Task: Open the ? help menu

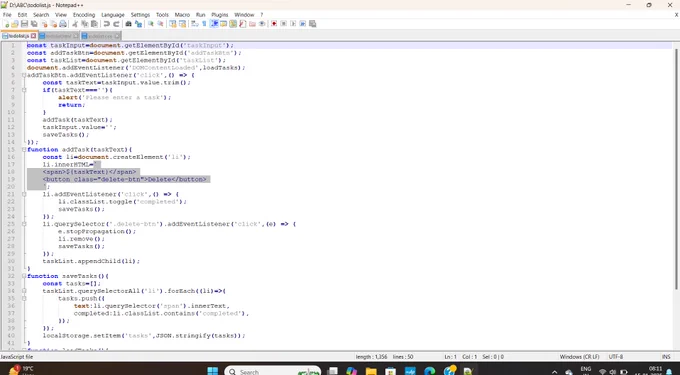Action: click(262, 15)
